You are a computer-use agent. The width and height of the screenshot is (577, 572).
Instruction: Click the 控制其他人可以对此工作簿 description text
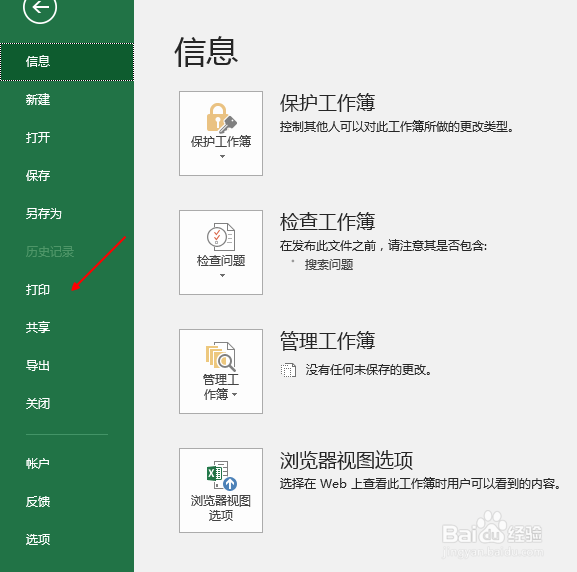coord(397,127)
